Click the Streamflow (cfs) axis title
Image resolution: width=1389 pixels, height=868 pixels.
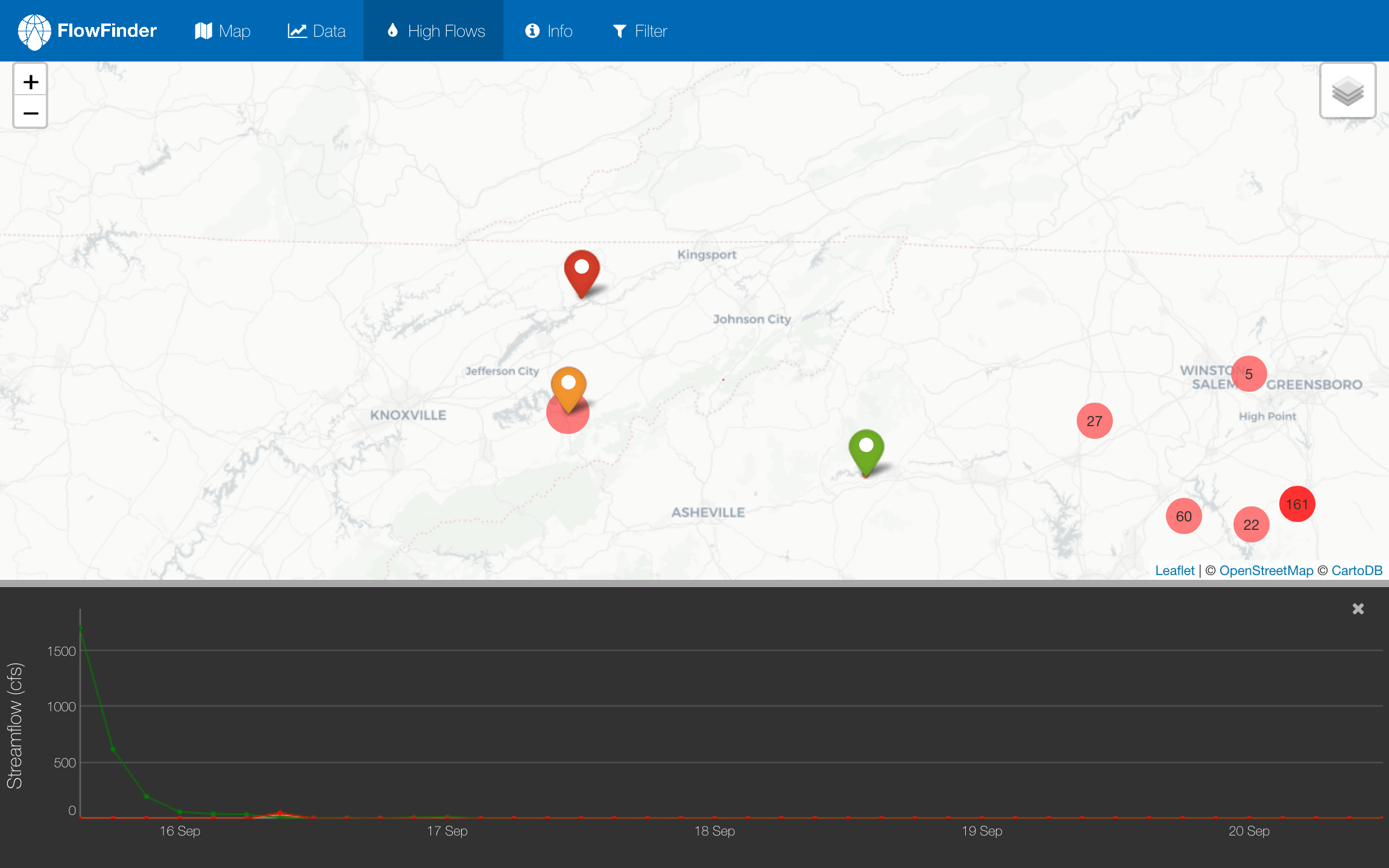click(x=14, y=726)
